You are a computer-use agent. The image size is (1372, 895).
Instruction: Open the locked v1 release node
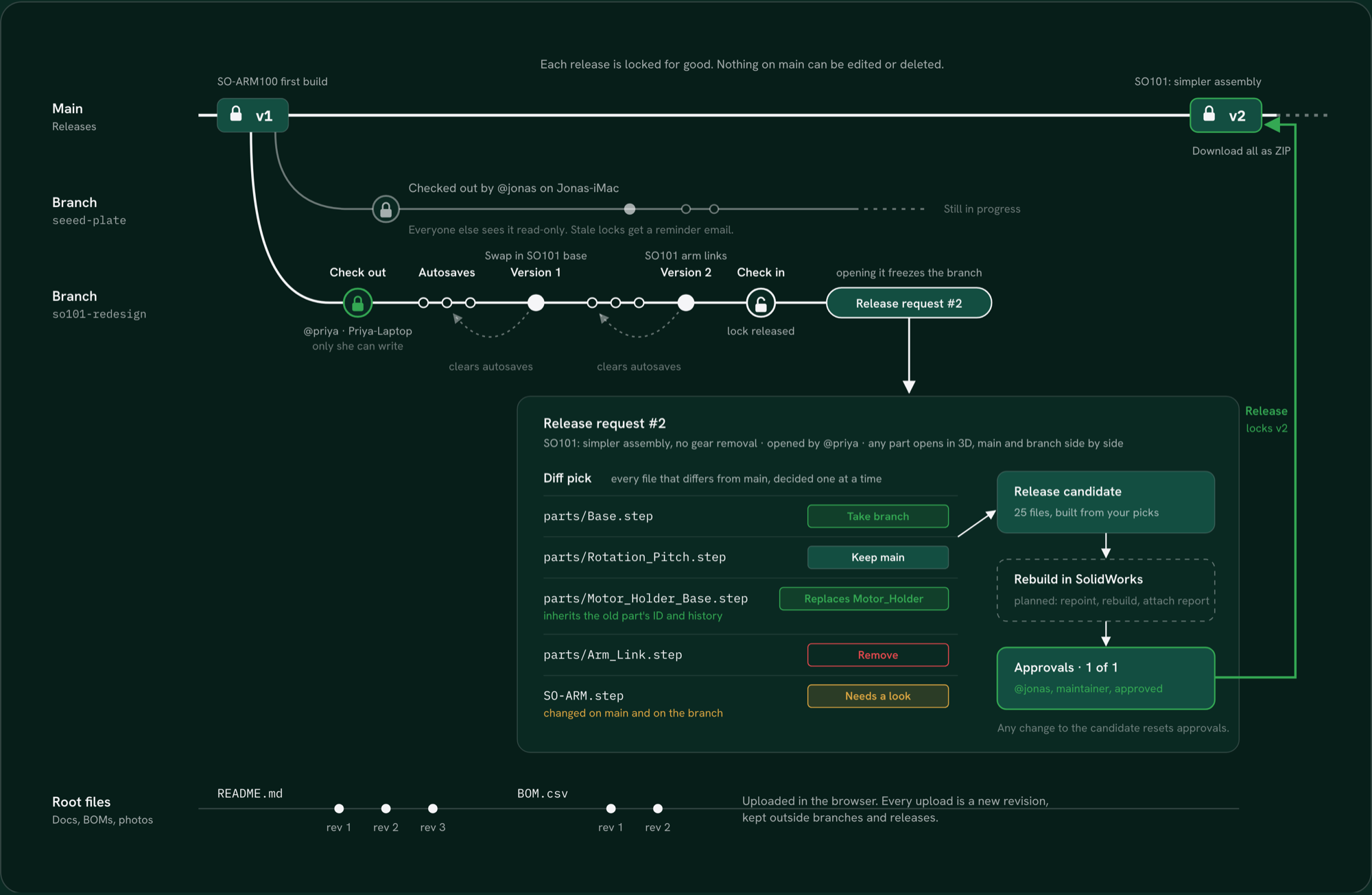[252, 115]
